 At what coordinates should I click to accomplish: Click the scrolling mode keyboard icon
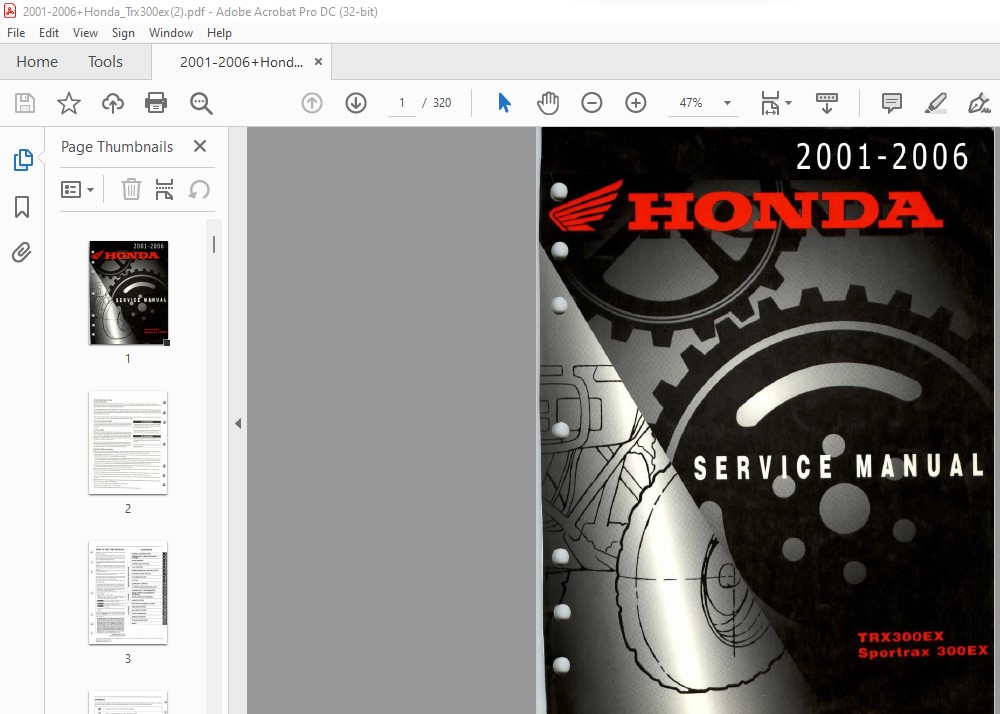[x=827, y=103]
